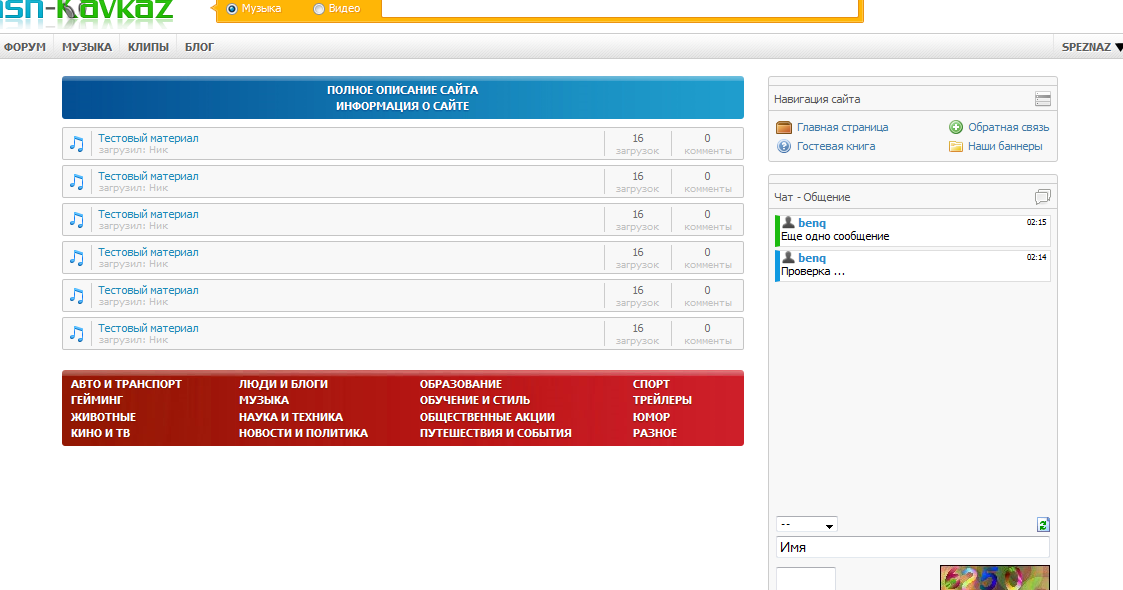Click the Навигация сайта panel icon
Screen dimensions: 1123x590
point(1042,99)
